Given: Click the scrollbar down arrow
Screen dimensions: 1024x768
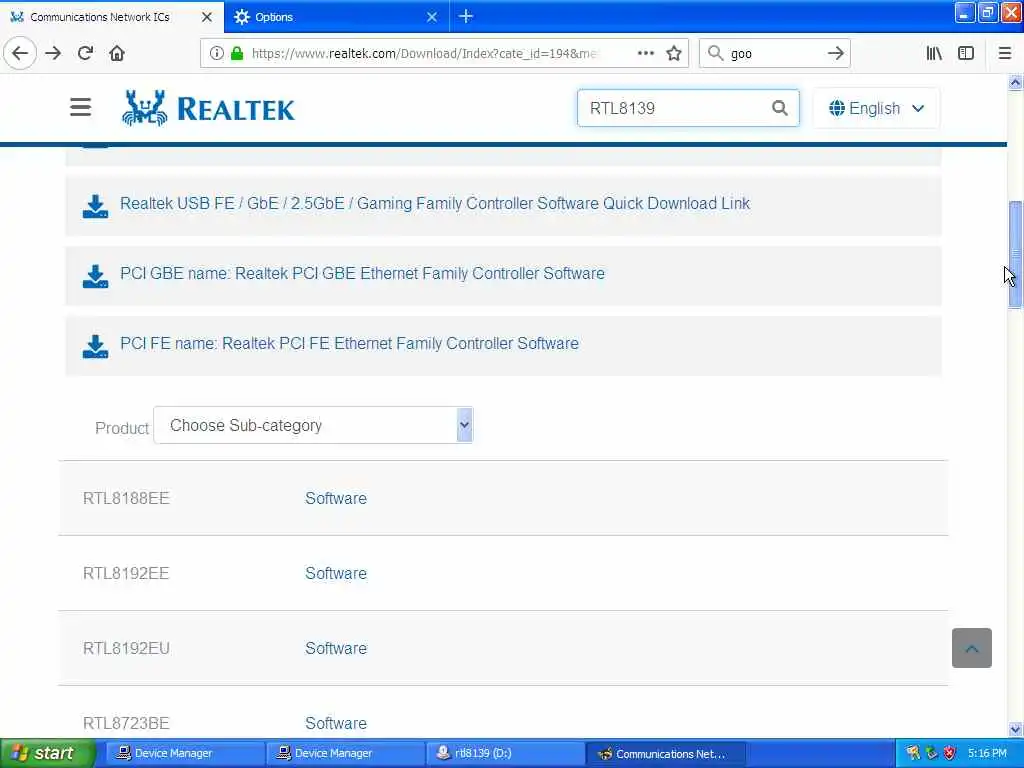Looking at the screenshot, I should point(1015,729).
